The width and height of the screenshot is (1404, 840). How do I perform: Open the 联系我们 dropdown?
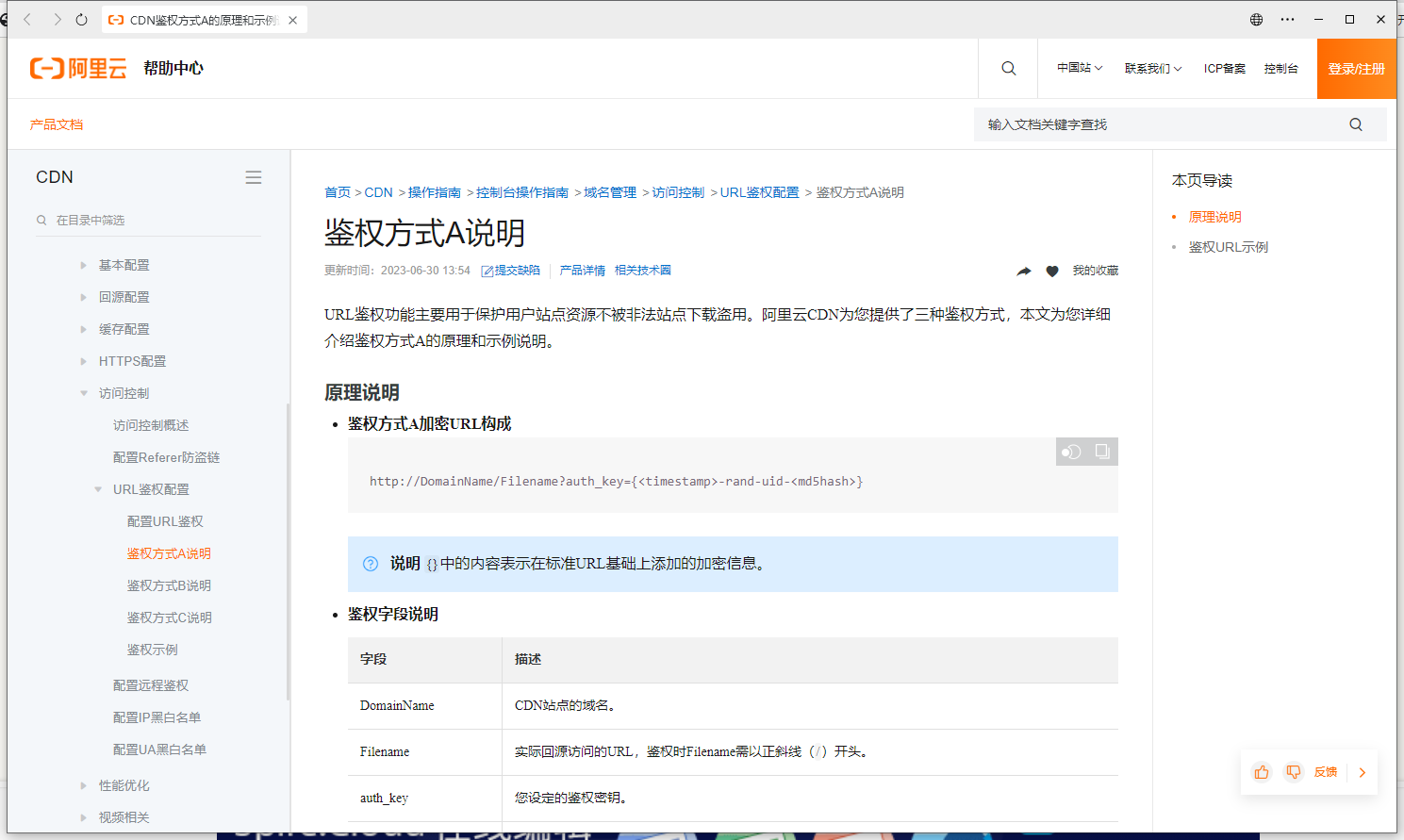[1153, 68]
